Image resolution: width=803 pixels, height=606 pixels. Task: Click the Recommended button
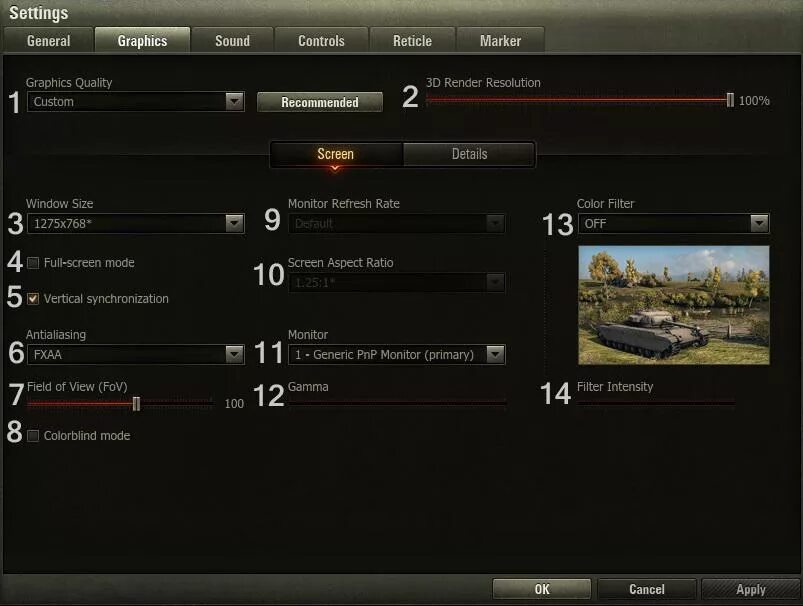(x=320, y=102)
